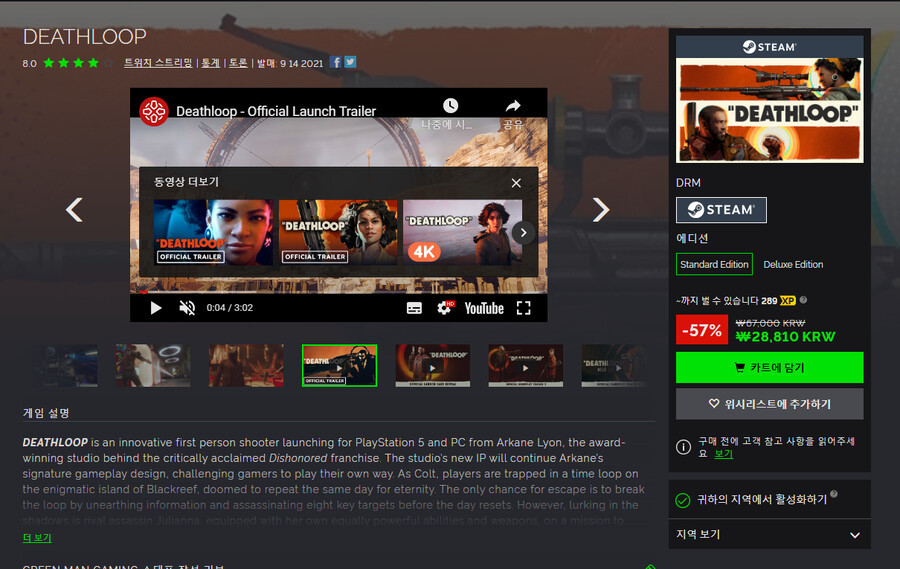Viewport: 900px width, 569px height.
Task: Expand description with 더 보기 link
Action: coord(37,538)
